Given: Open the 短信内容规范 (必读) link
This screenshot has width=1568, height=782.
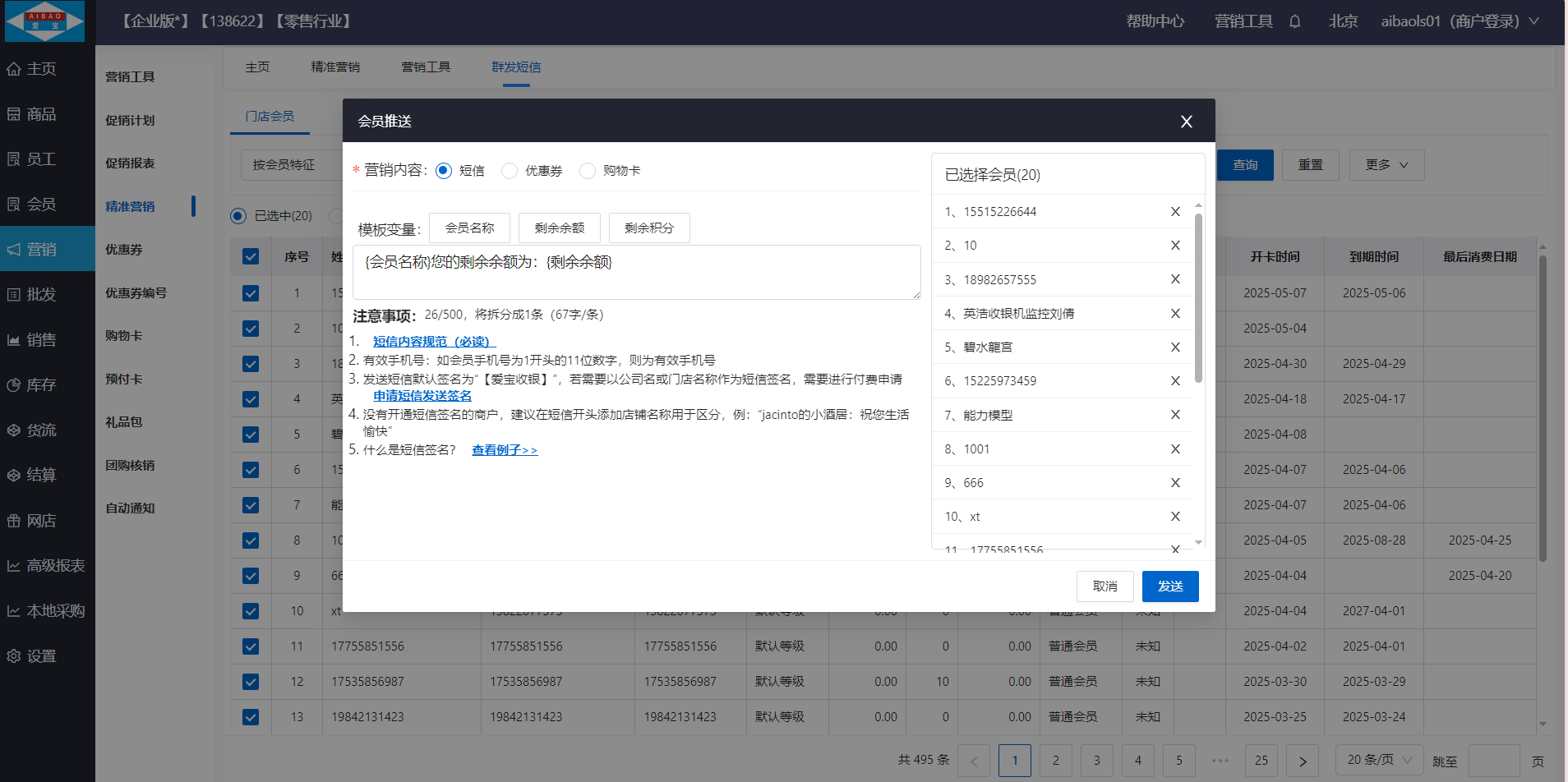Looking at the screenshot, I should pyautogui.click(x=433, y=342).
